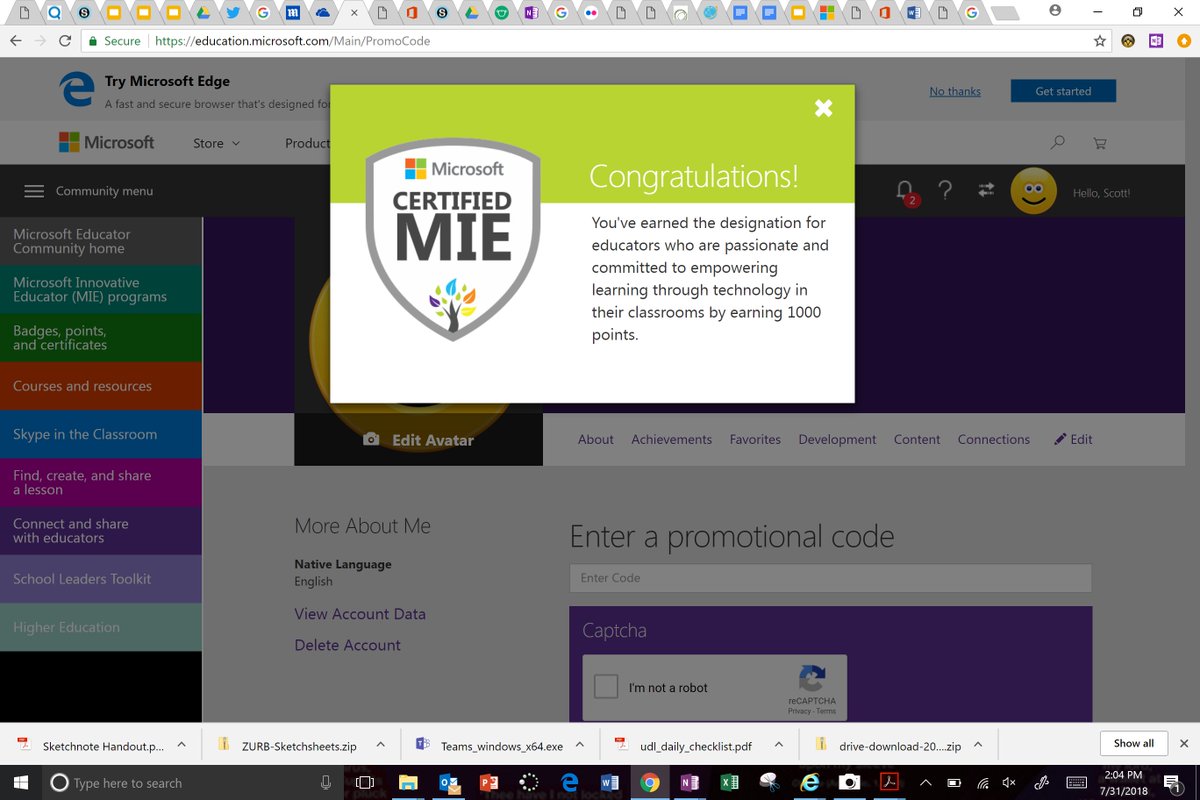Click the microphone icon in the taskbar search
Screen dimensions: 1200x800
pos(326,783)
